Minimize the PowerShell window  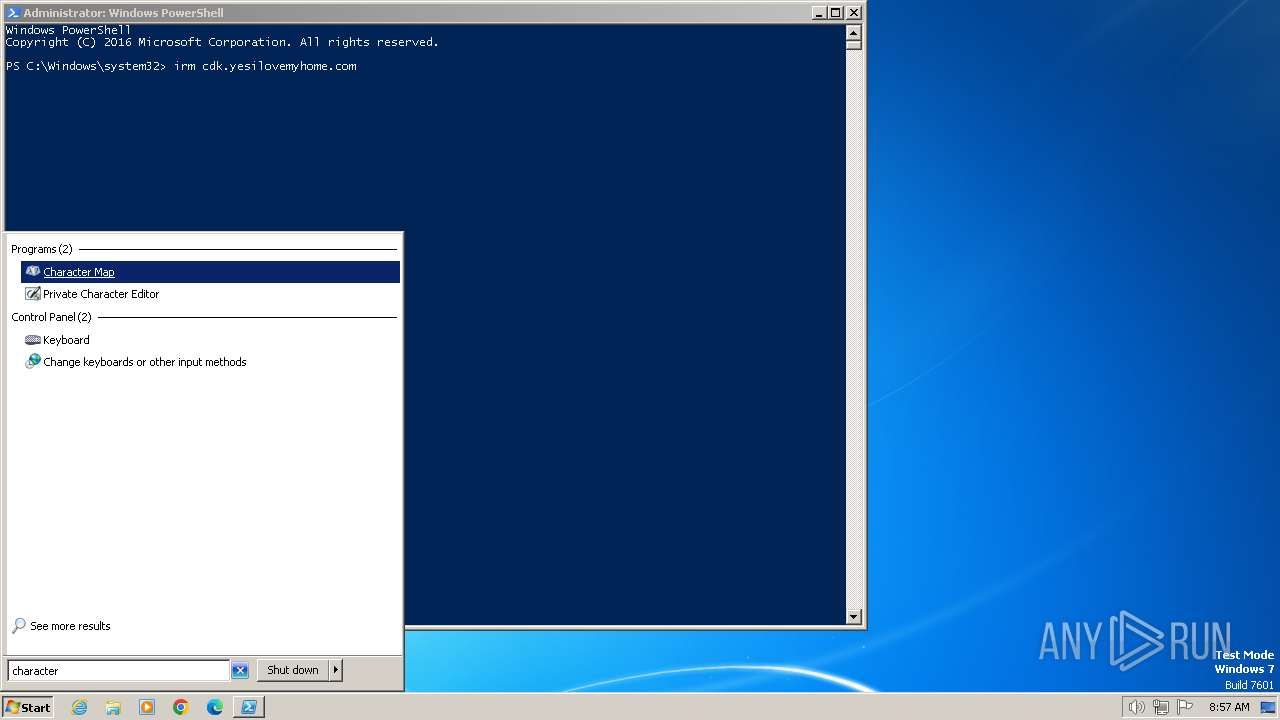819,13
